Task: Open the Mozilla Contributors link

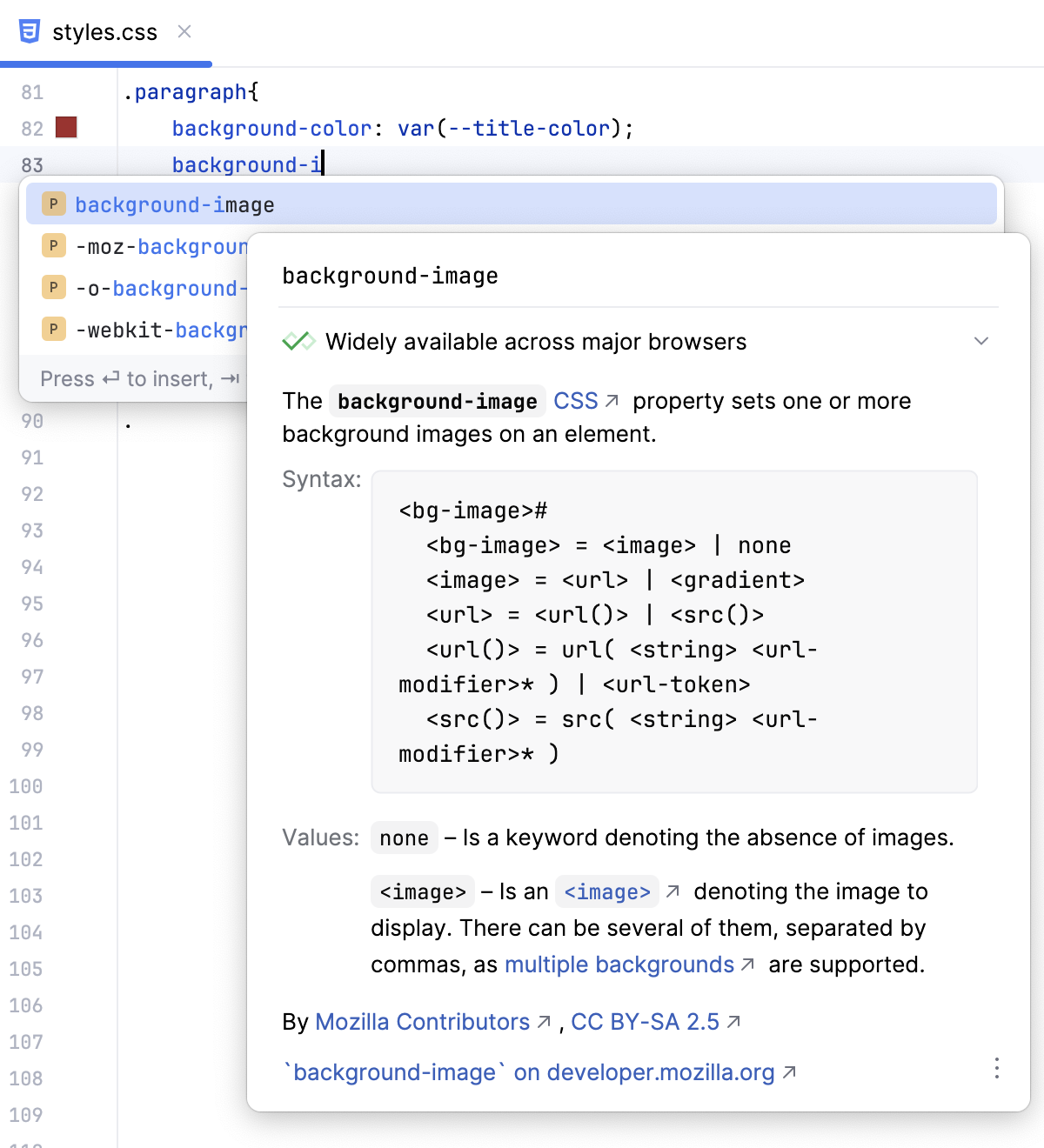Action: point(424,1021)
